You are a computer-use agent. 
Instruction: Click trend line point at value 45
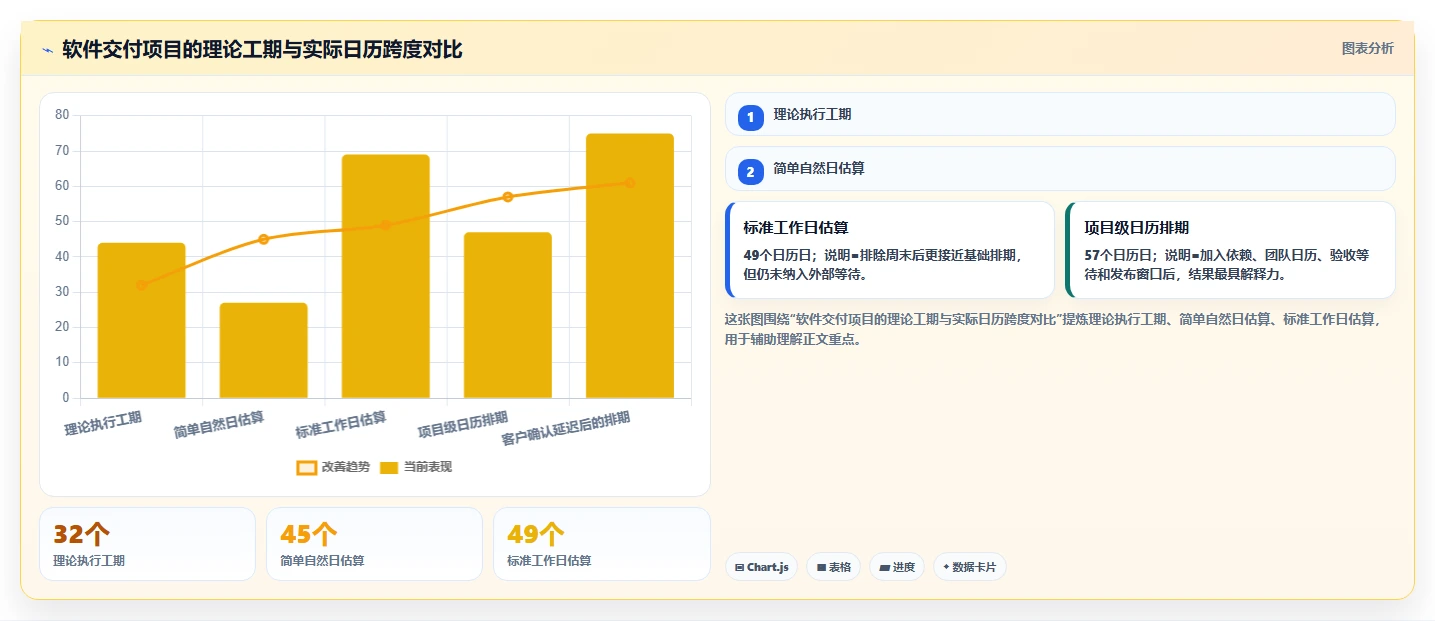(x=263, y=239)
